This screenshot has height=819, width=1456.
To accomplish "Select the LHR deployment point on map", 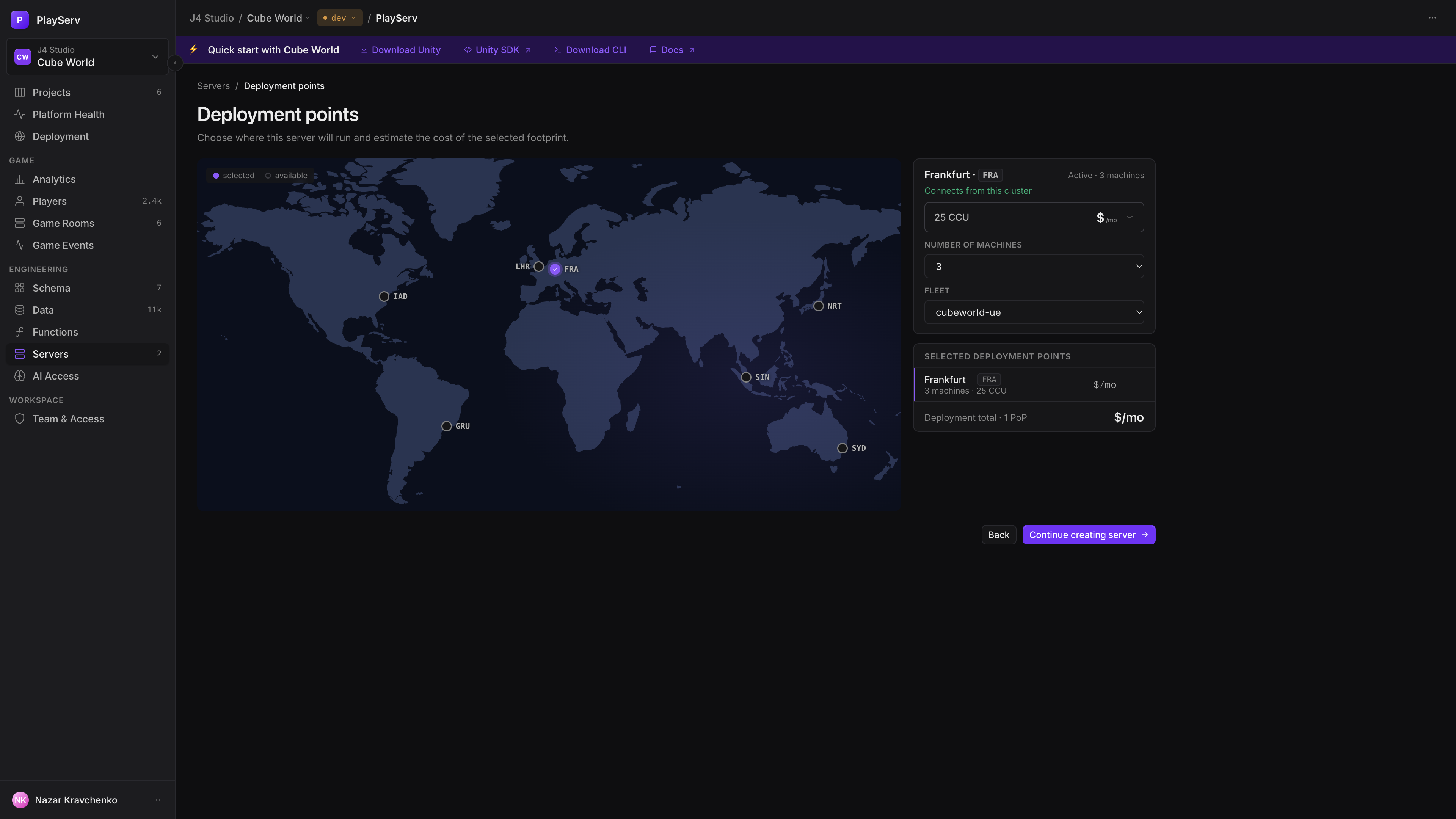I will point(539,266).
